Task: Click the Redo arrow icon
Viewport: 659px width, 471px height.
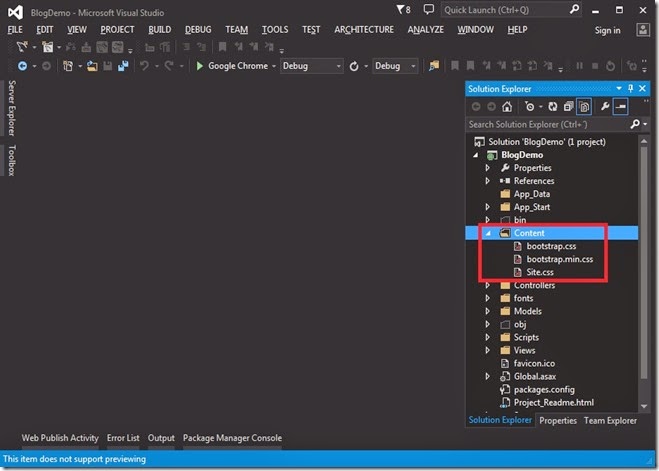Action: pyautogui.click(x=169, y=66)
